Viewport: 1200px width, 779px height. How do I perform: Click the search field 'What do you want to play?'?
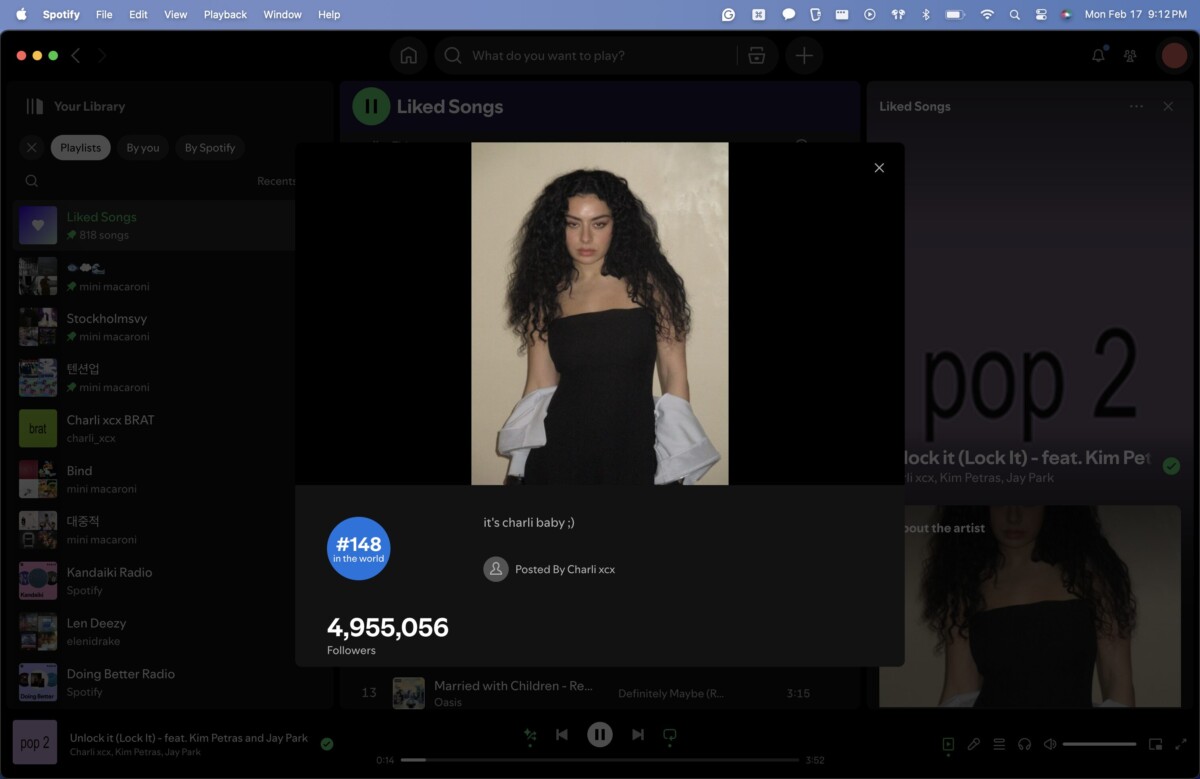click(x=603, y=56)
